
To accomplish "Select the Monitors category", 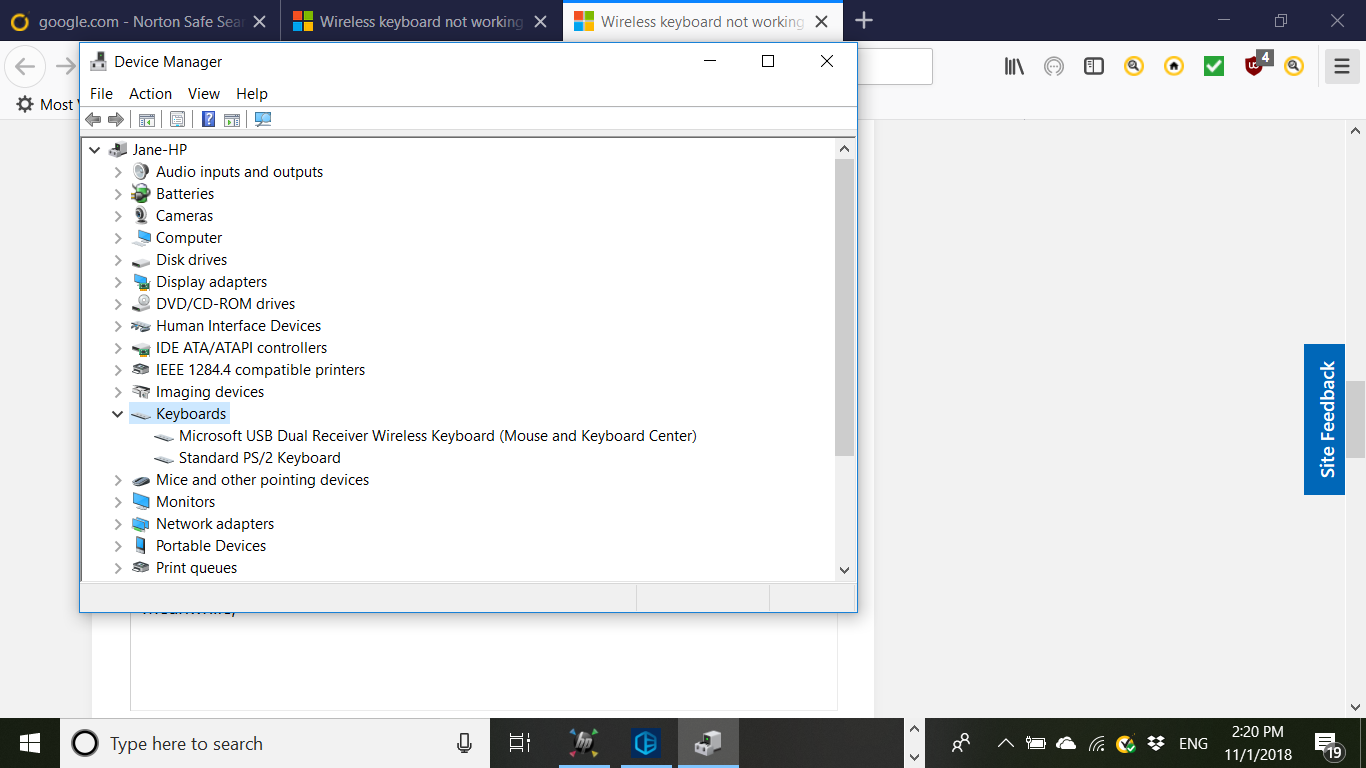I will click(x=185, y=502).
